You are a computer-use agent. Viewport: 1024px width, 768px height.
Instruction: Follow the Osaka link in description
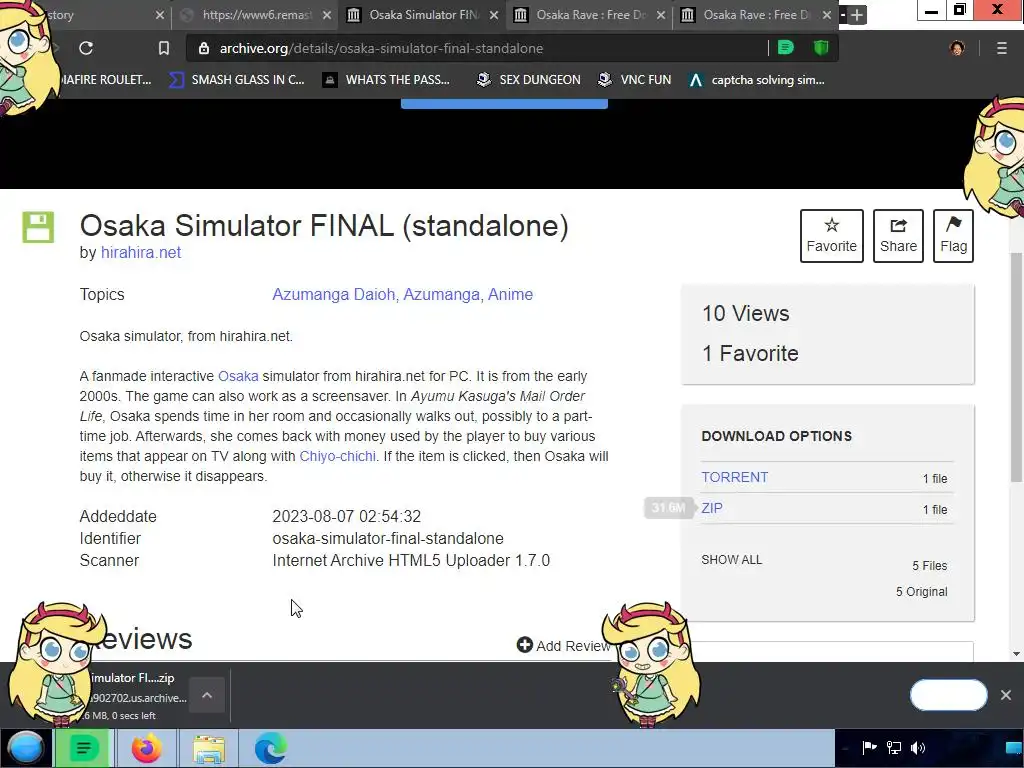(x=238, y=376)
